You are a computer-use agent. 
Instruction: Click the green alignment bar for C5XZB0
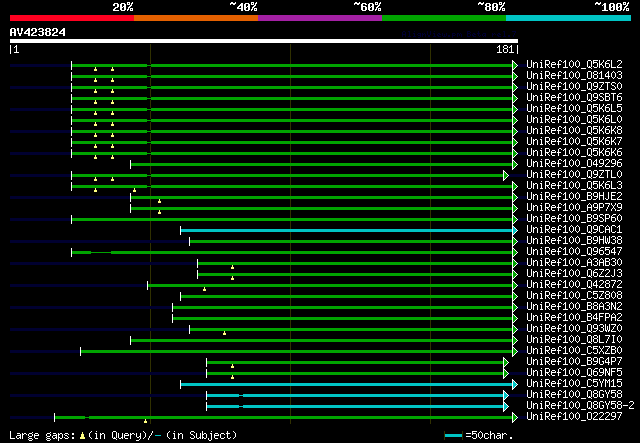point(297,352)
